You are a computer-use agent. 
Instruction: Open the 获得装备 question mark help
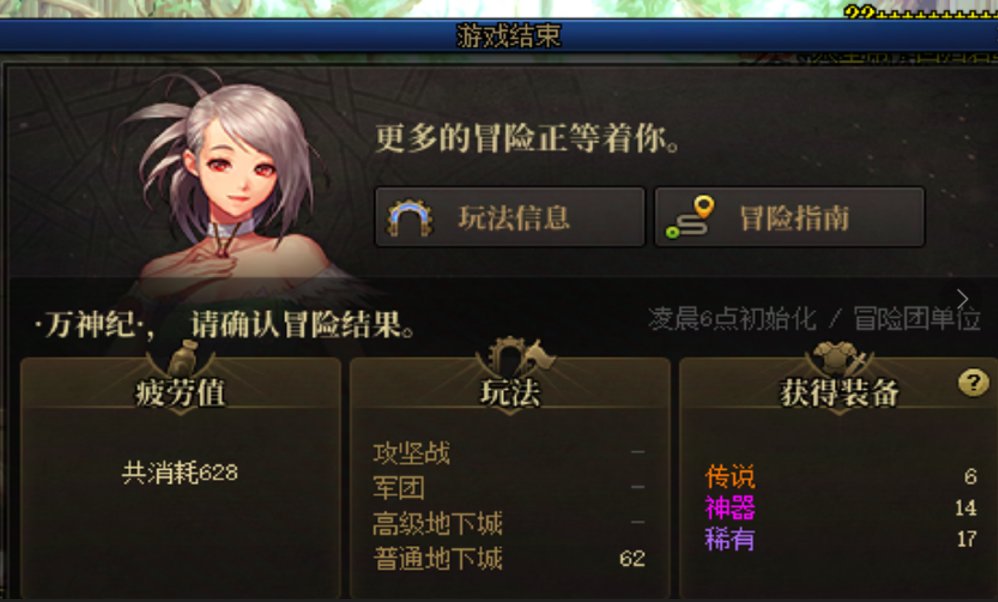tap(973, 382)
